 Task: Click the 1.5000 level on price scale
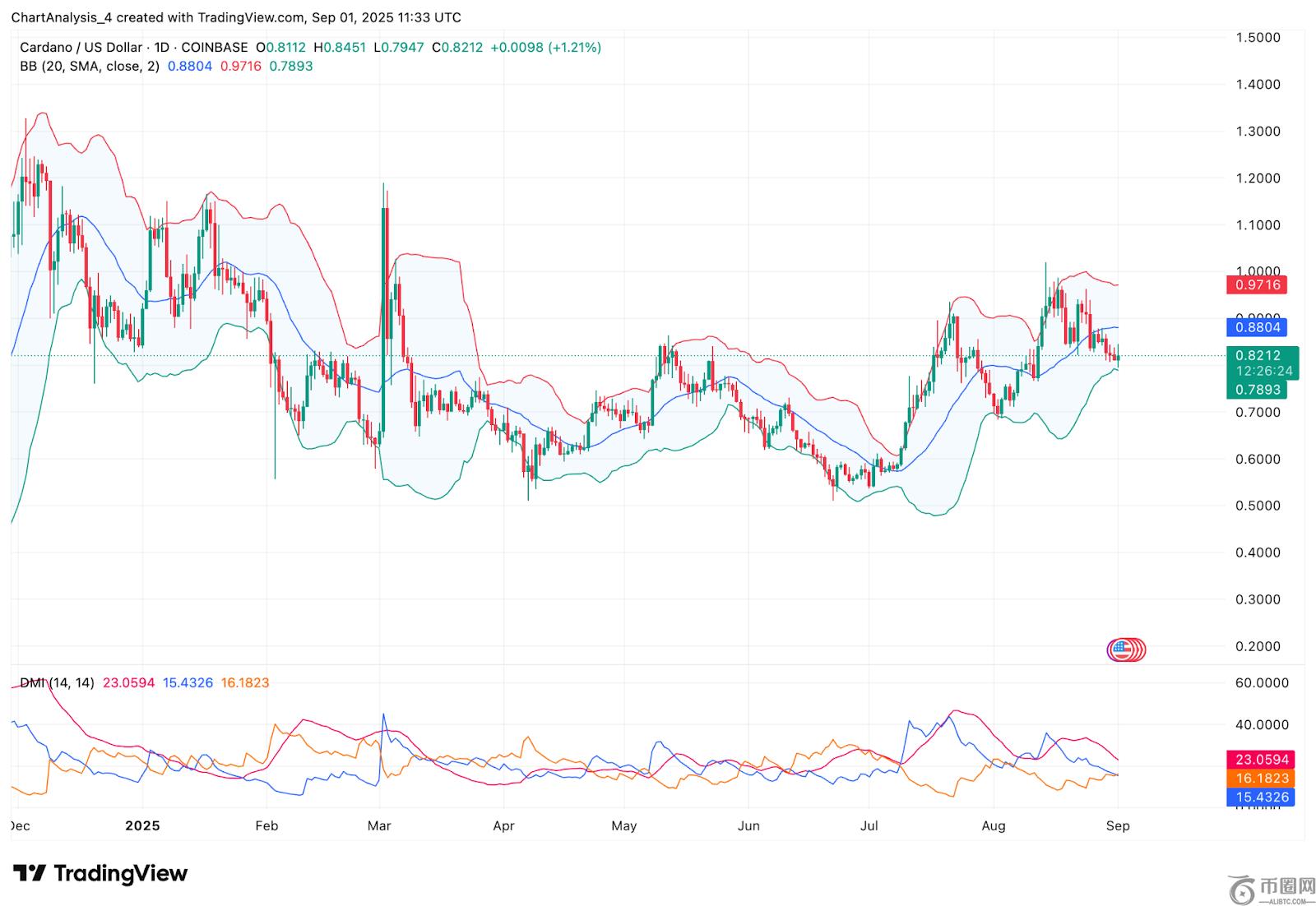[1258, 38]
